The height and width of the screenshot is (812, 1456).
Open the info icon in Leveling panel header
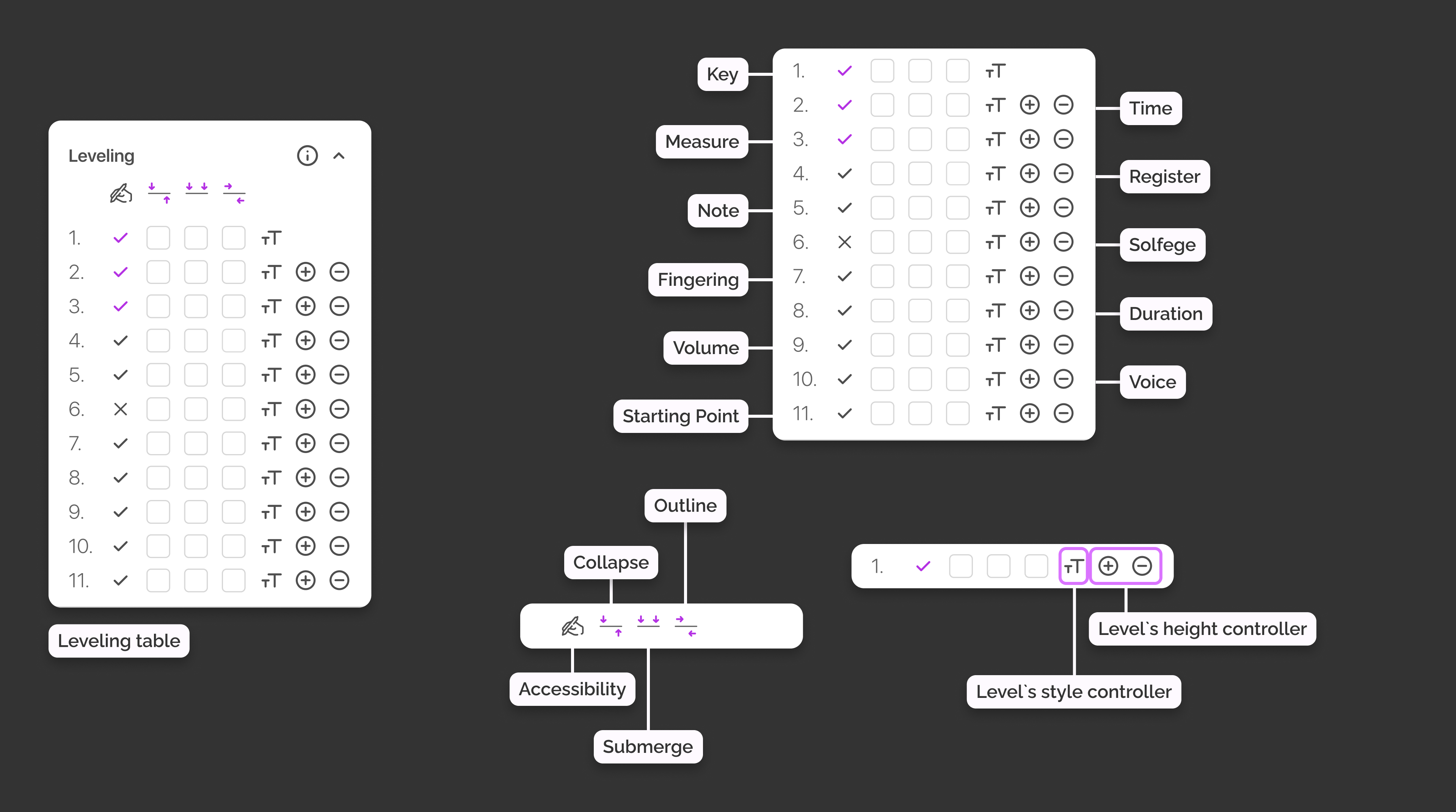pos(308,155)
